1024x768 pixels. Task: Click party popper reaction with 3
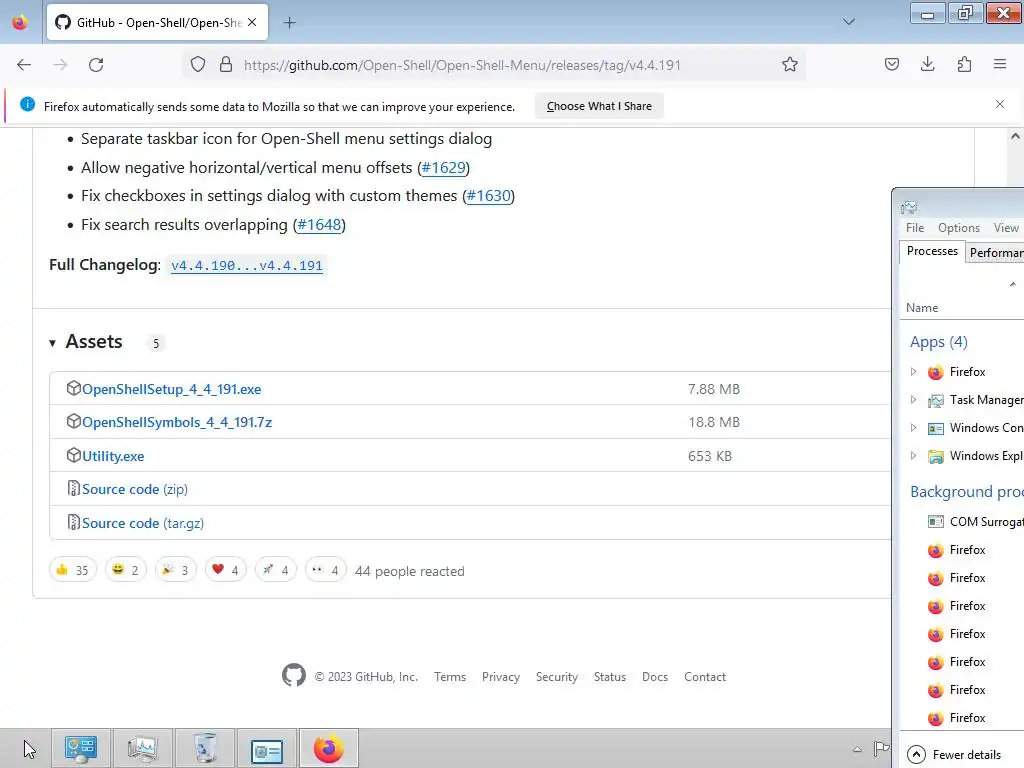coord(176,570)
